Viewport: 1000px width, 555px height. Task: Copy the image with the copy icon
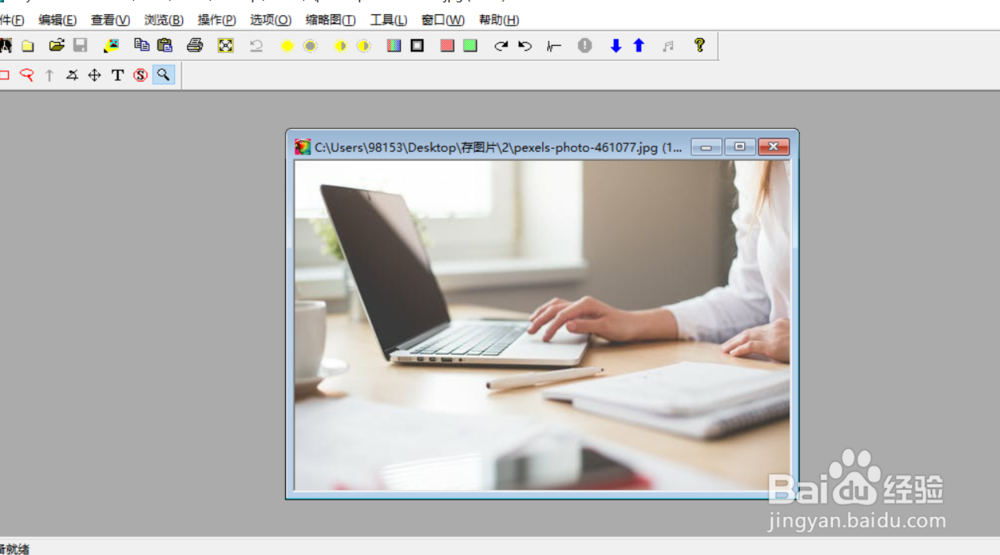click(x=142, y=45)
